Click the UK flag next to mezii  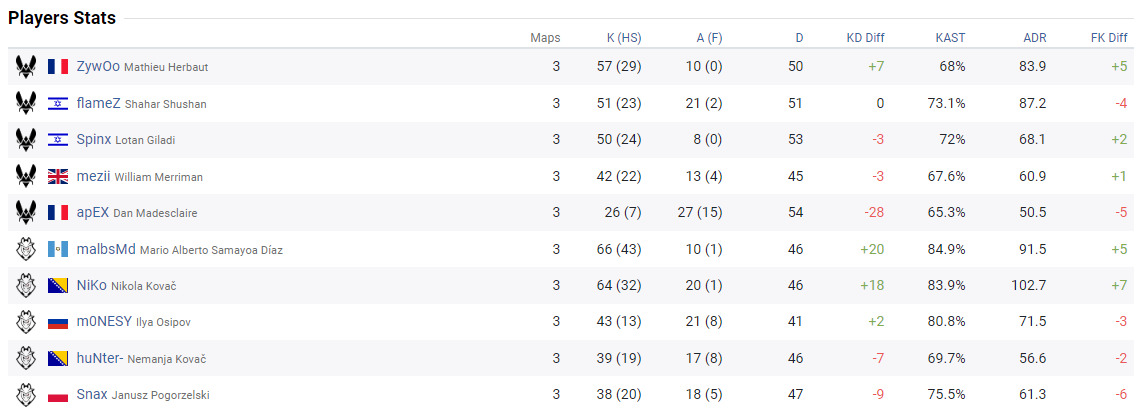[x=58, y=177]
